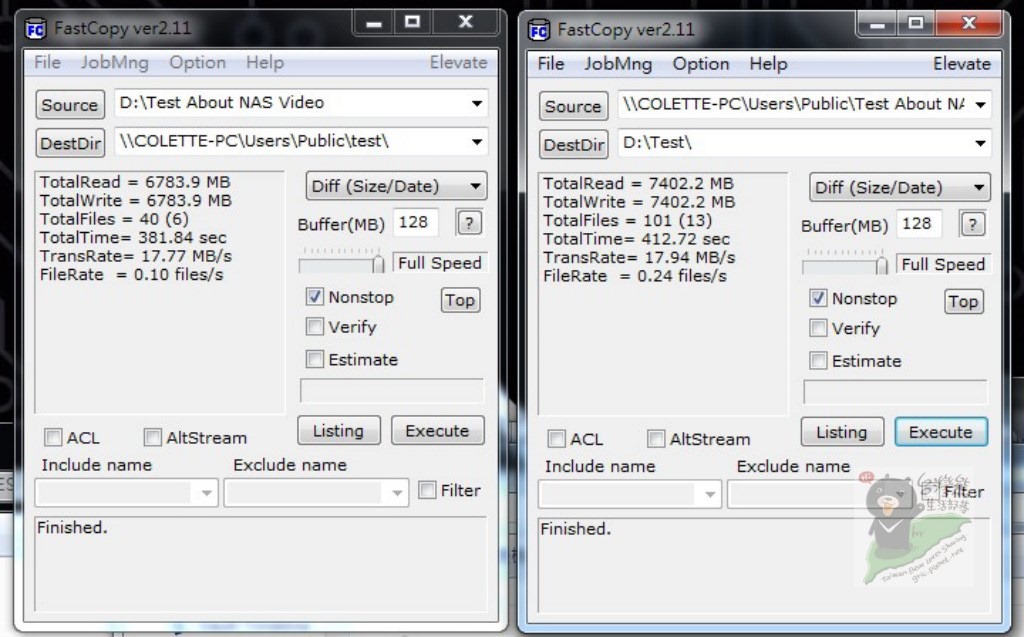Tick the AltStream checkbox in left window
This screenshot has height=637, width=1024.
(x=152, y=437)
